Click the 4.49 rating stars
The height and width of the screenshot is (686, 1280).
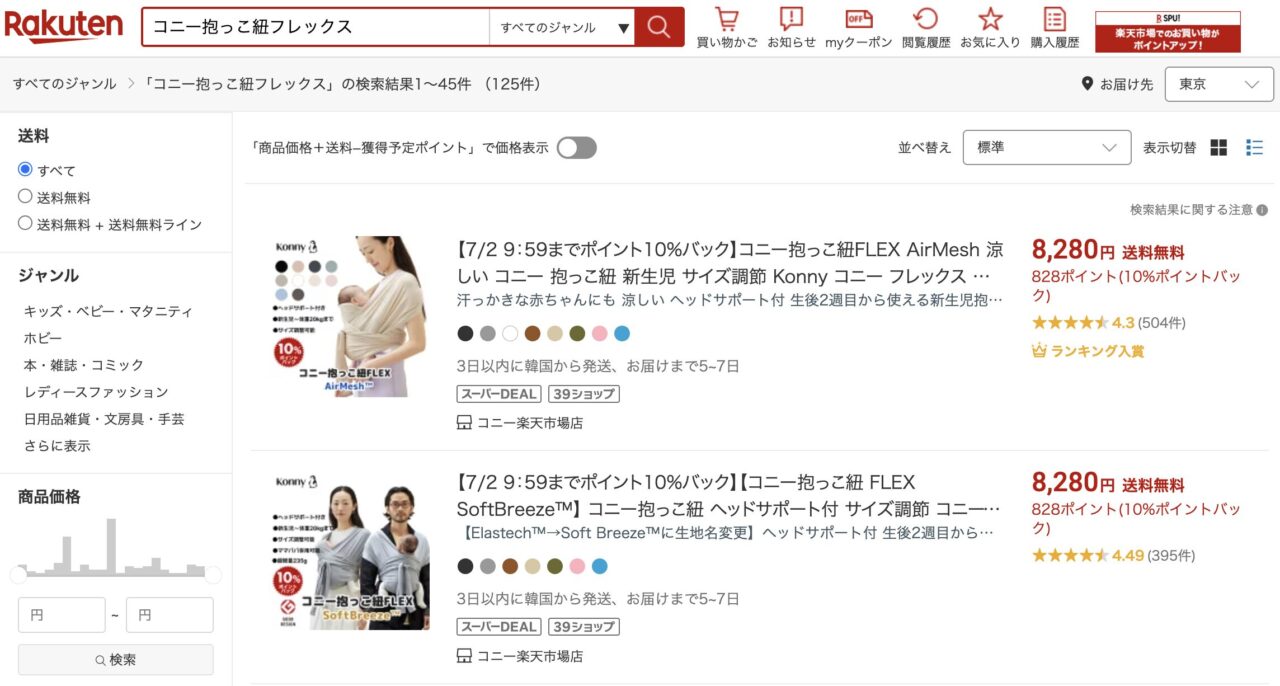1070,556
